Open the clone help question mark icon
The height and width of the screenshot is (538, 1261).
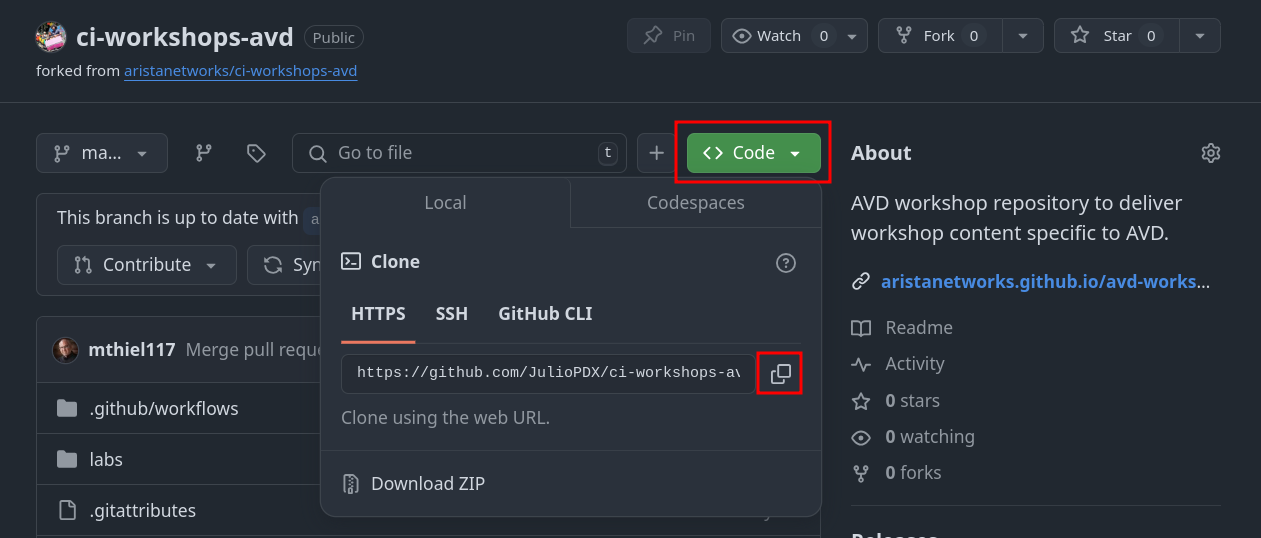(x=785, y=263)
